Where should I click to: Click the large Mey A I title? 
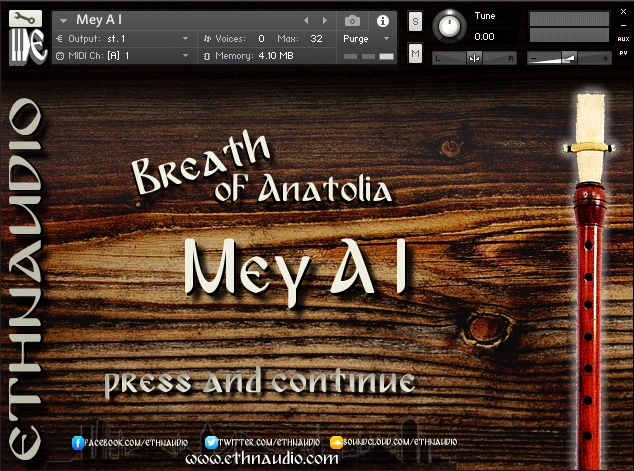pos(296,271)
